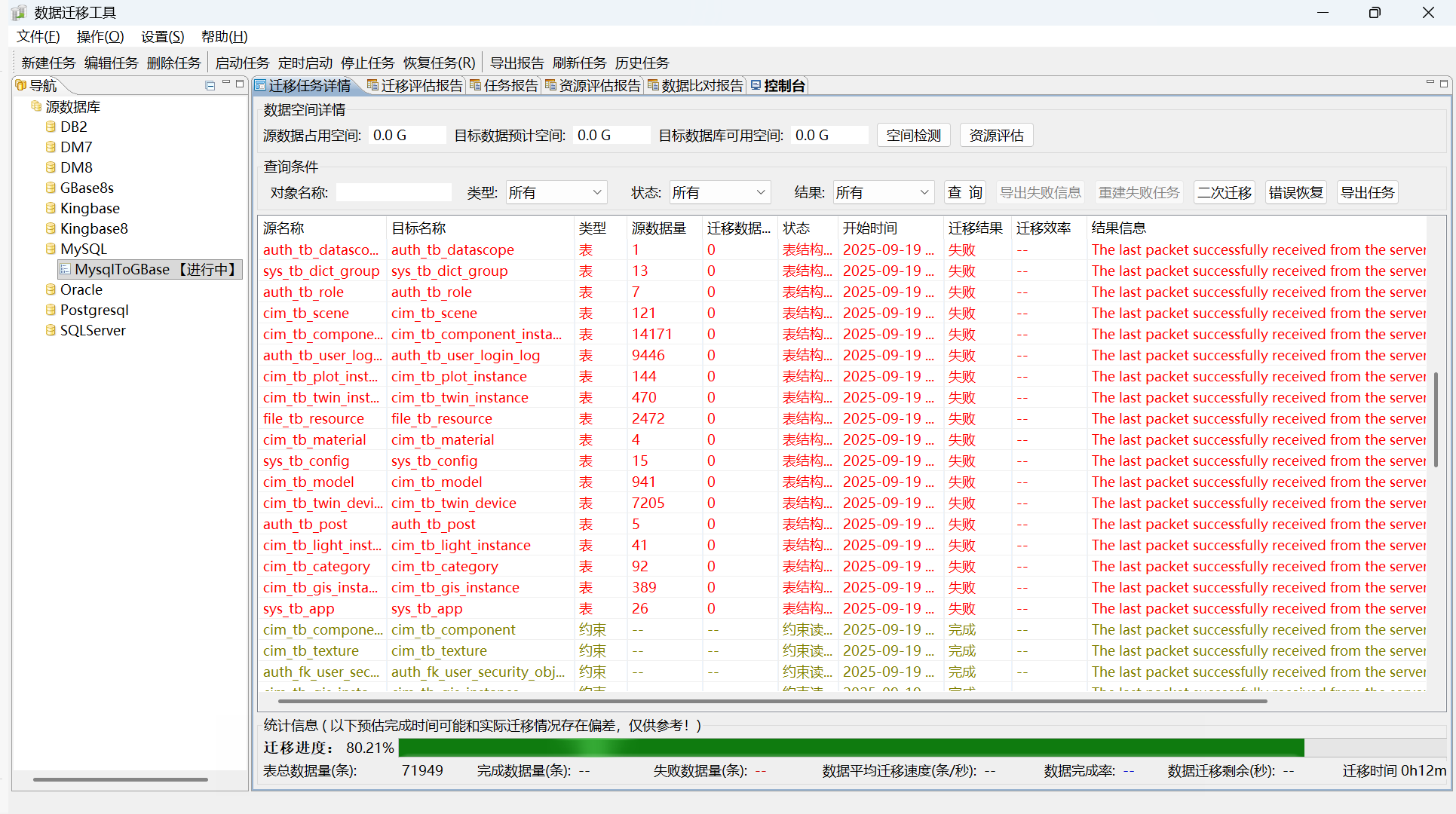The height and width of the screenshot is (814, 1456).
Task: Click the Kingbase8 database icon
Action: click(51, 228)
